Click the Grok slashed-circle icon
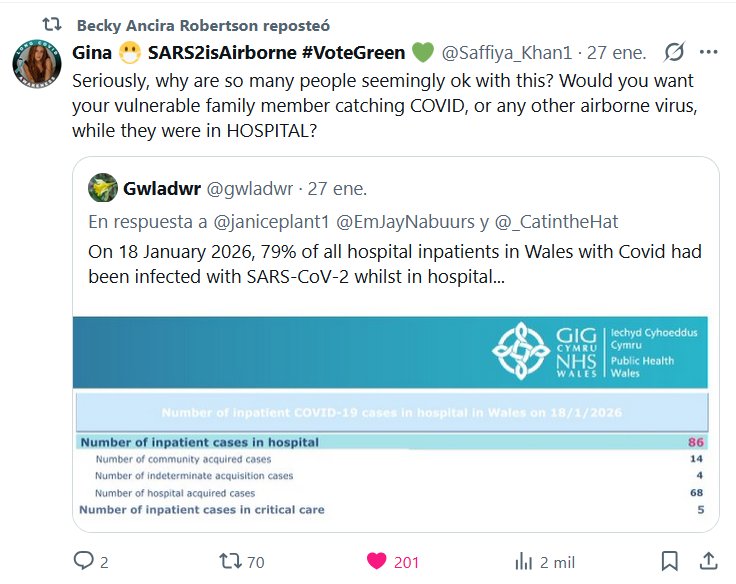 tap(673, 52)
